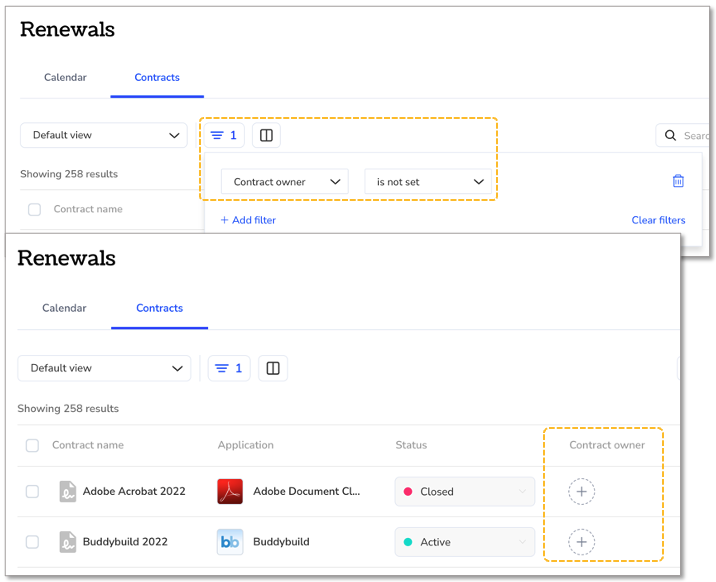The width and height of the screenshot is (716, 582).
Task: Open Default view dropdown in upper window
Action: pos(104,135)
